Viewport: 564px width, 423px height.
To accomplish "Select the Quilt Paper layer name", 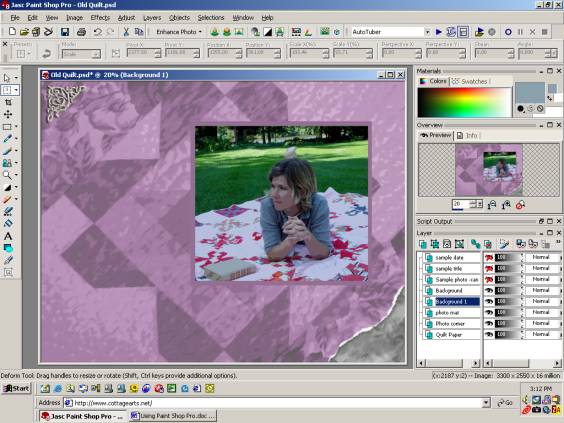I will (x=449, y=335).
